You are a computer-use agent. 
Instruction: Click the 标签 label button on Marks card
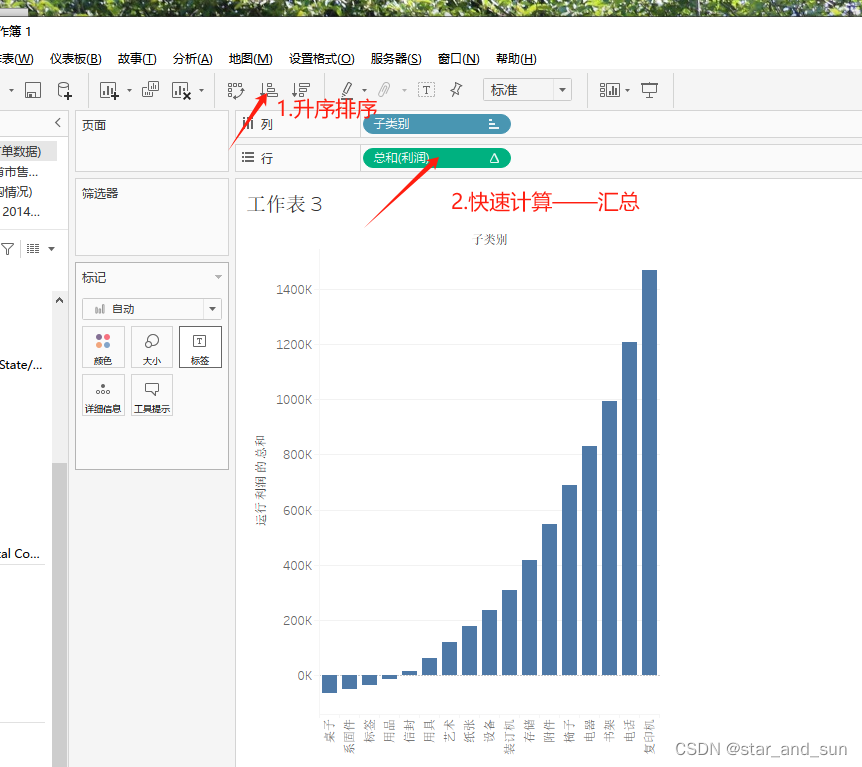tap(200, 347)
